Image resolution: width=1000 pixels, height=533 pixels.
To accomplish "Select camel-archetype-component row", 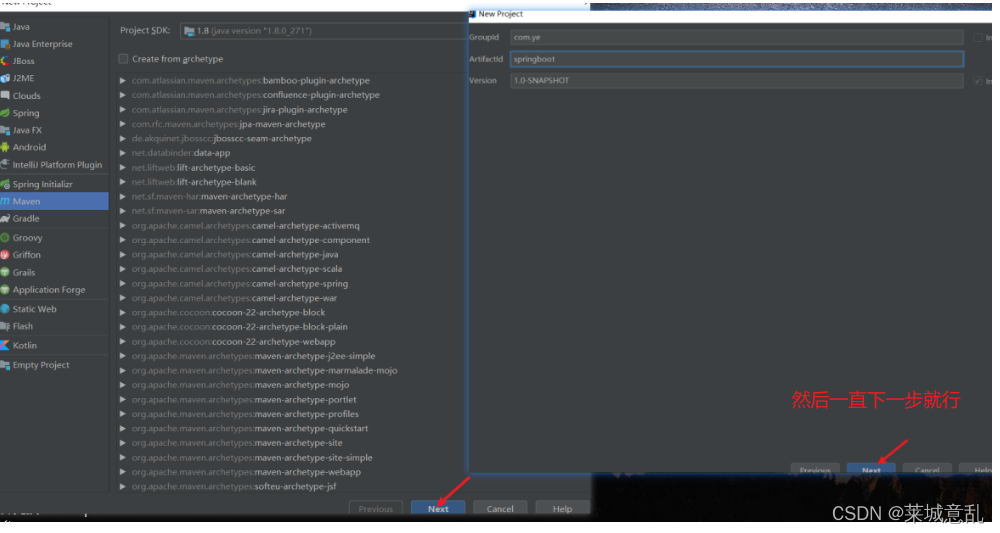I will [x=251, y=240].
